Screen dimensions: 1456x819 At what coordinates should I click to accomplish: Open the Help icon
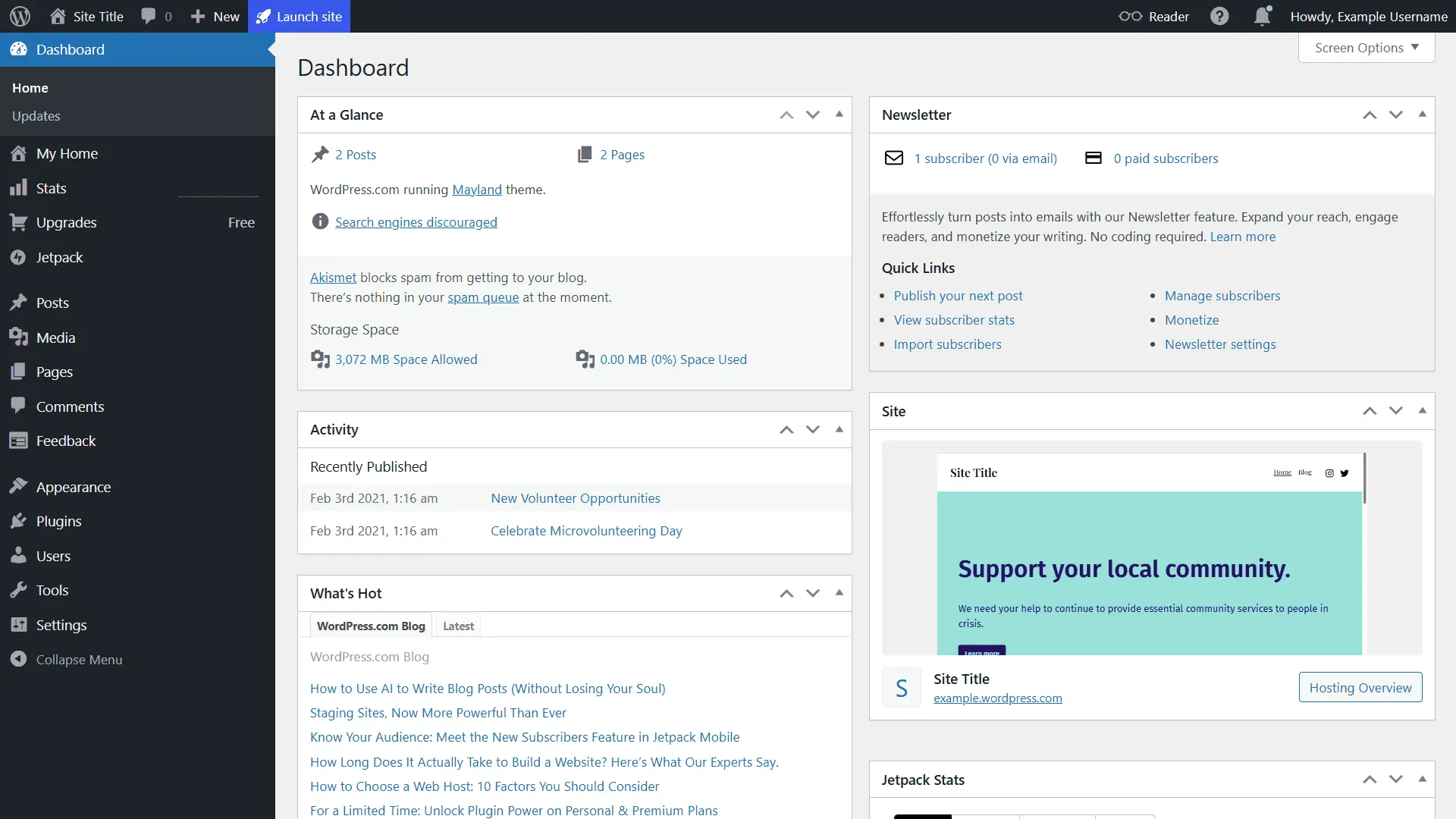1219,16
